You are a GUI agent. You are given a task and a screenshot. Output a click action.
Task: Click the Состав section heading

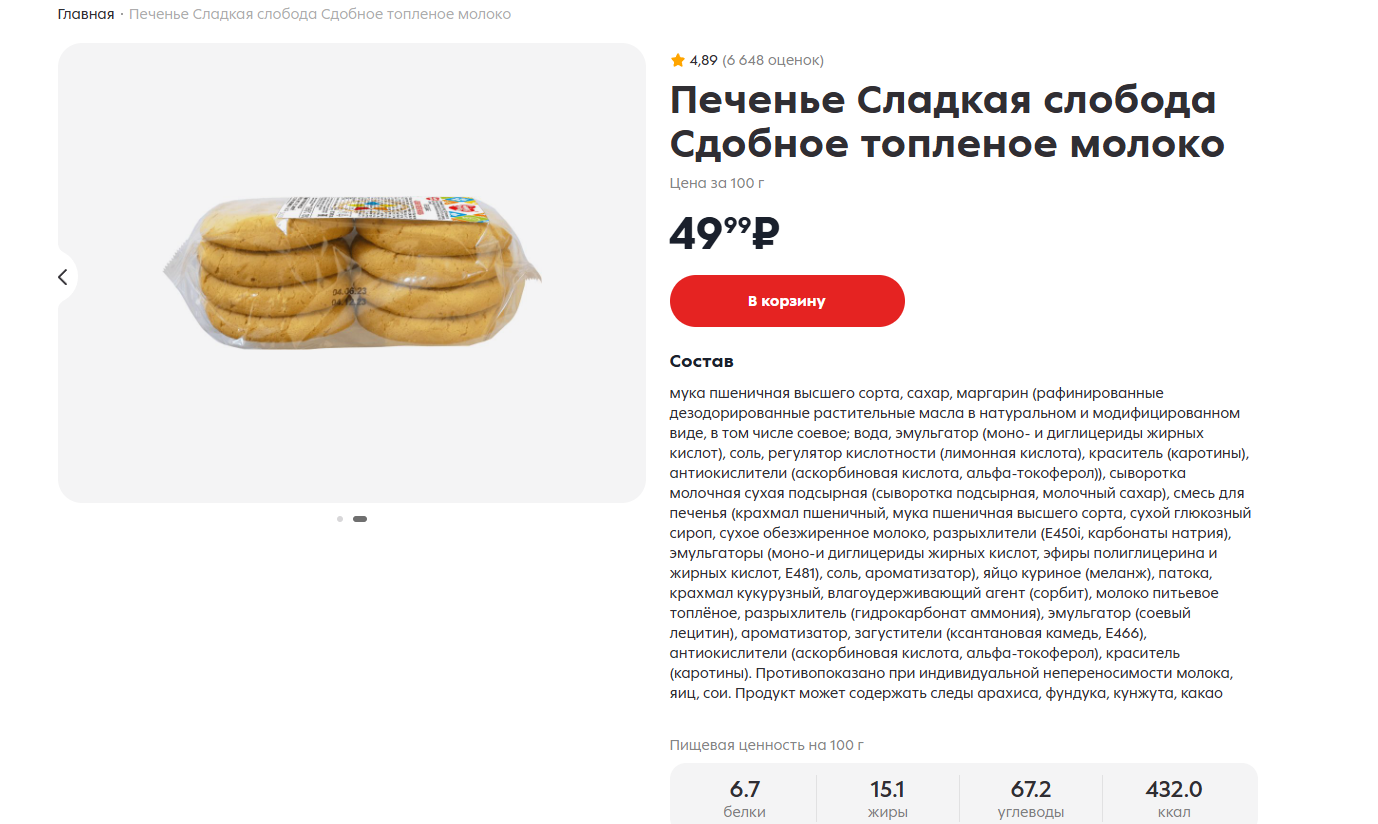click(x=702, y=361)
